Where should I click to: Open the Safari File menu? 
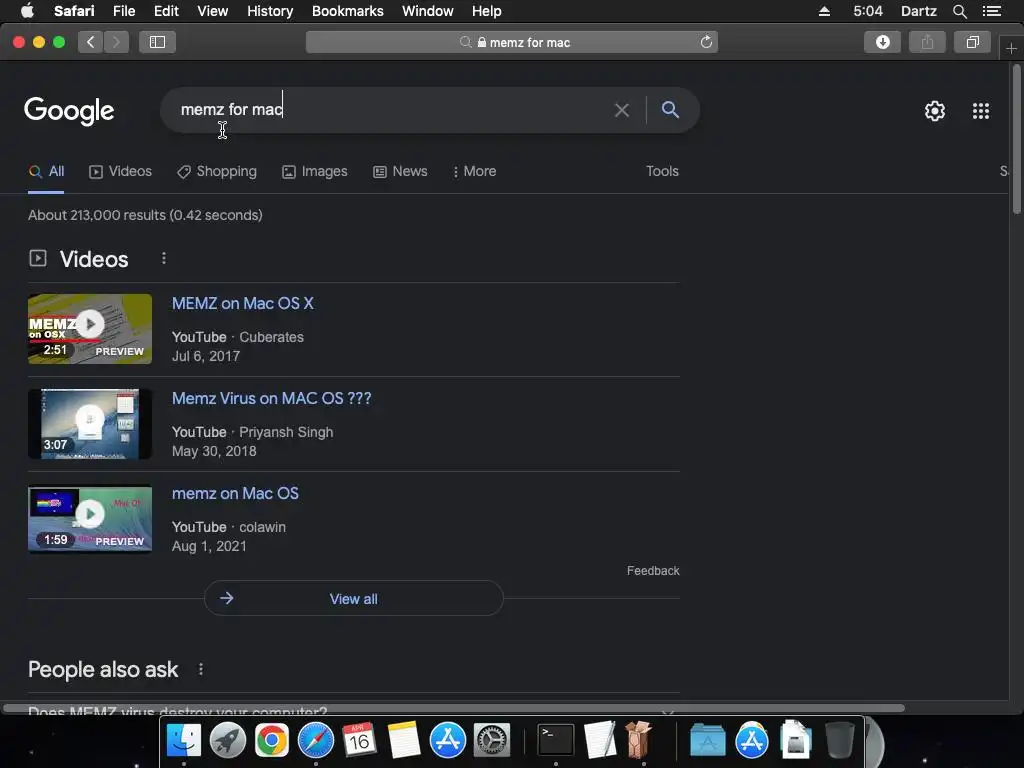pyautogui.click(x=123, y=11)
